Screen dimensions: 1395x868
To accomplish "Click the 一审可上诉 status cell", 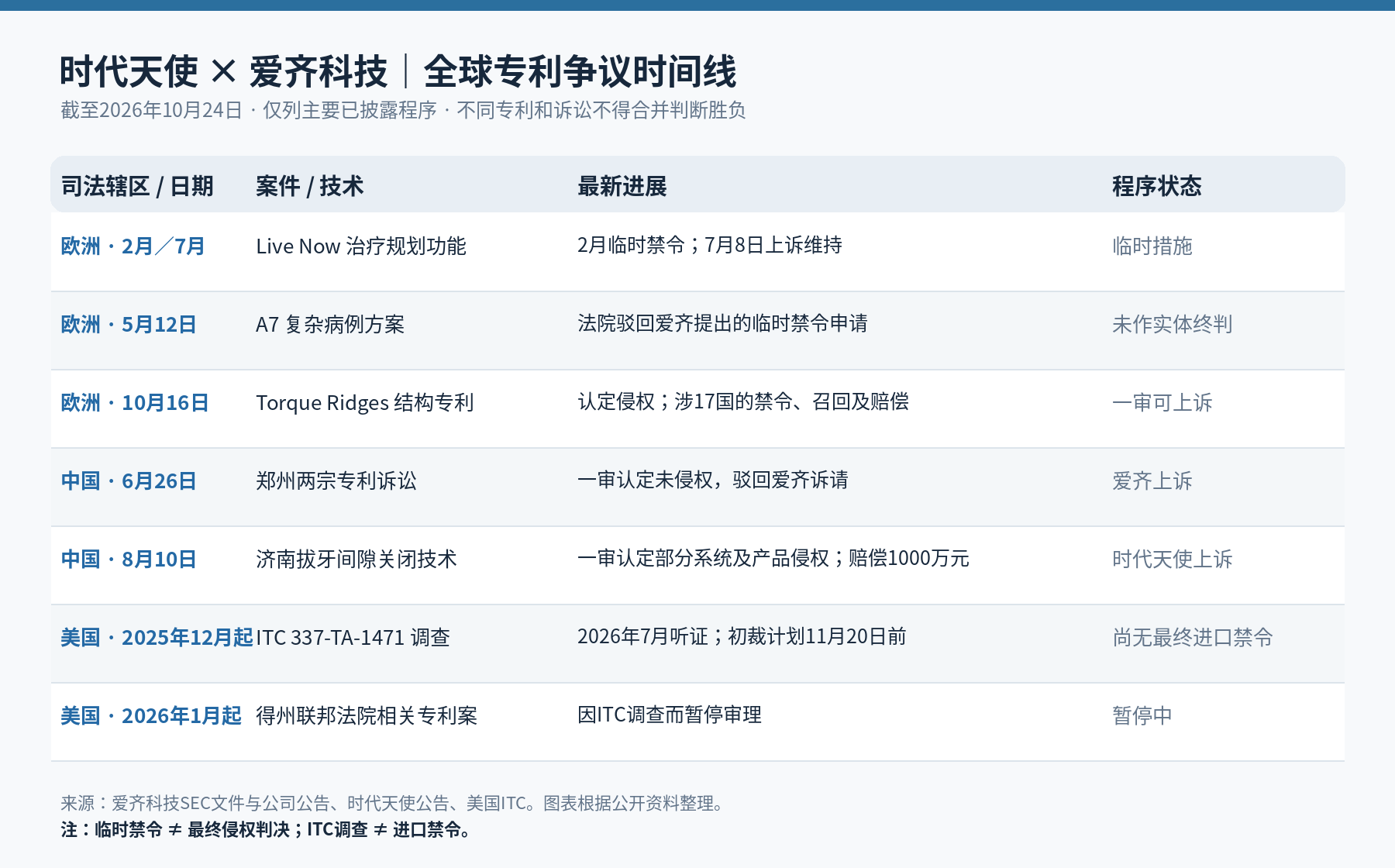I will (x=1162, y=403).
